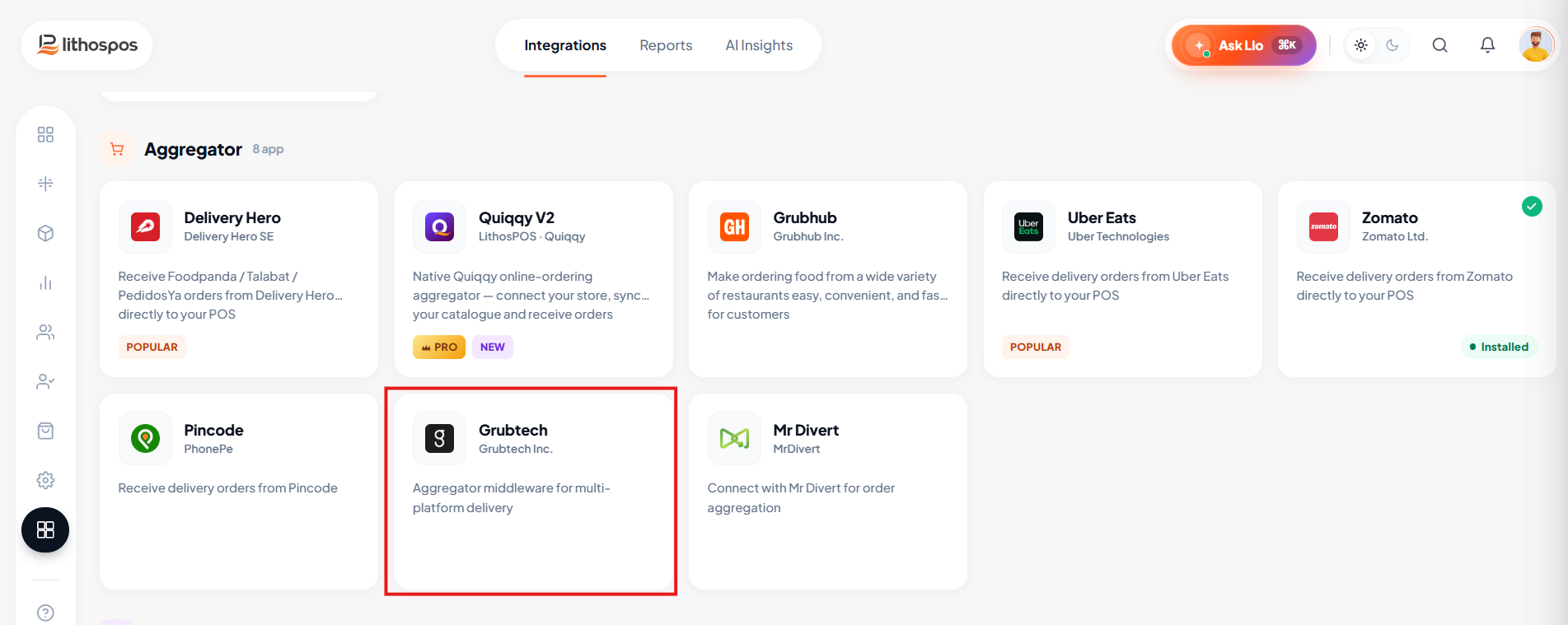Click the Grubhub GH logo
This screenshot has width=1568, height=625.
point(734,226)
